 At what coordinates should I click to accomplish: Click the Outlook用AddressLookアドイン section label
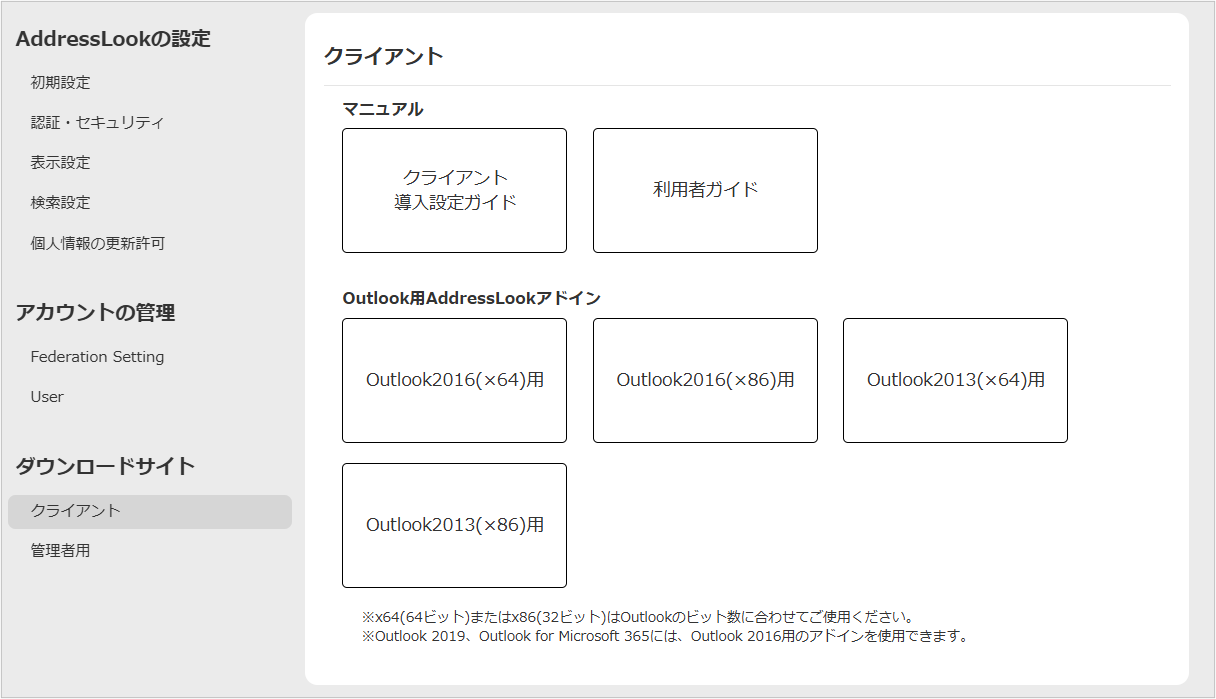tap(471, 298)
